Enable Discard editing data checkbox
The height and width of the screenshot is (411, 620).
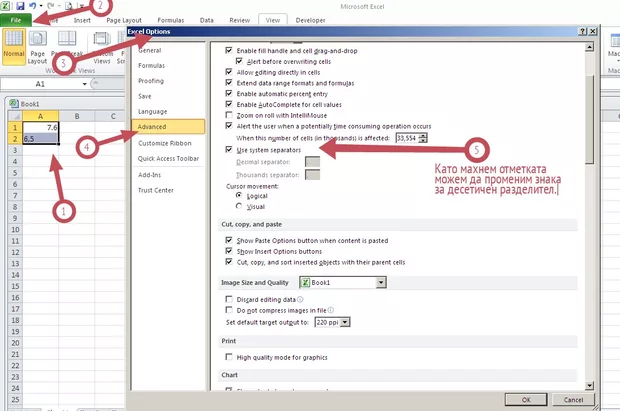tap(229, 299)
